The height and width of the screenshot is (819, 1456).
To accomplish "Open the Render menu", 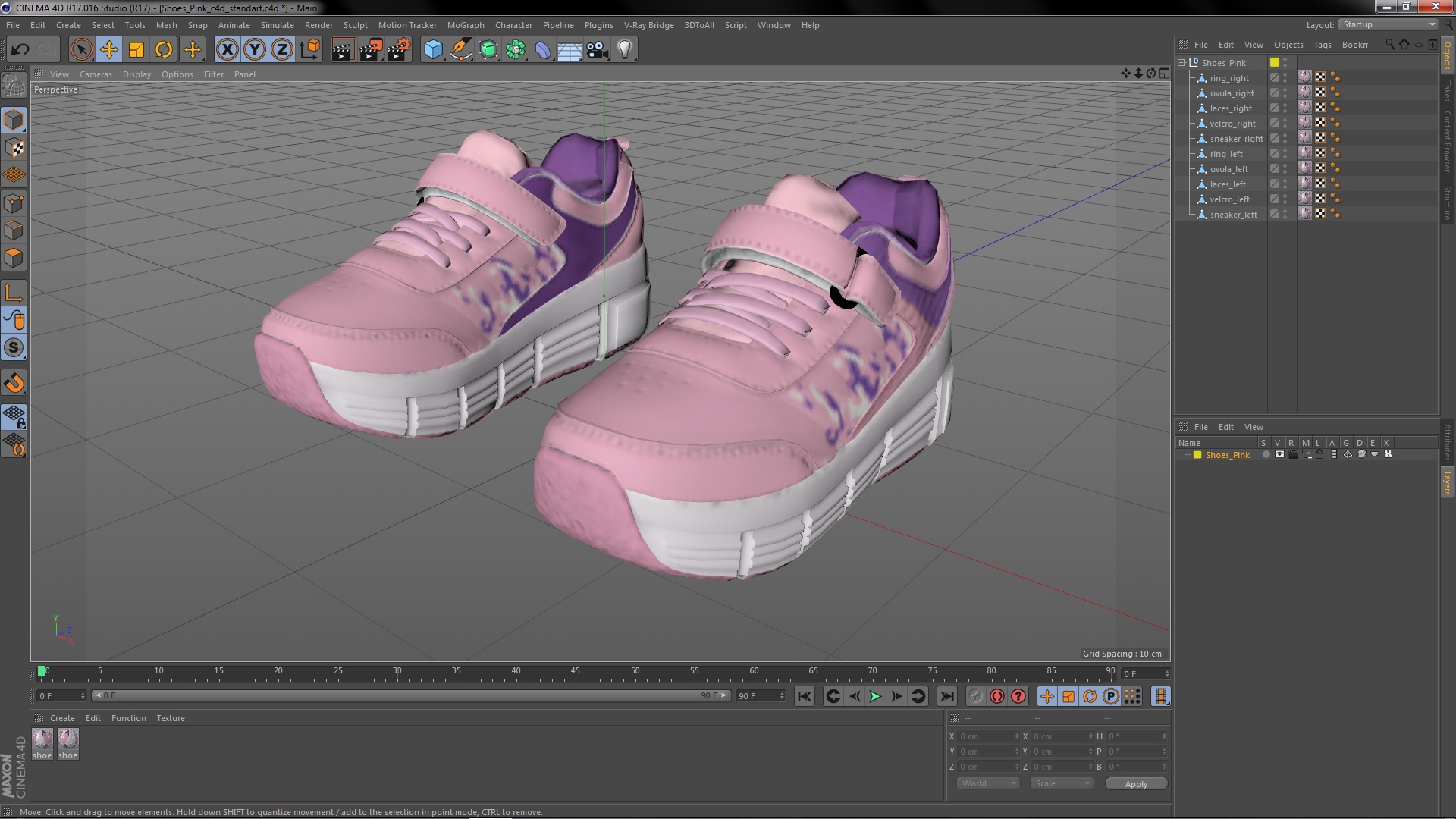I will click(318, 25).
